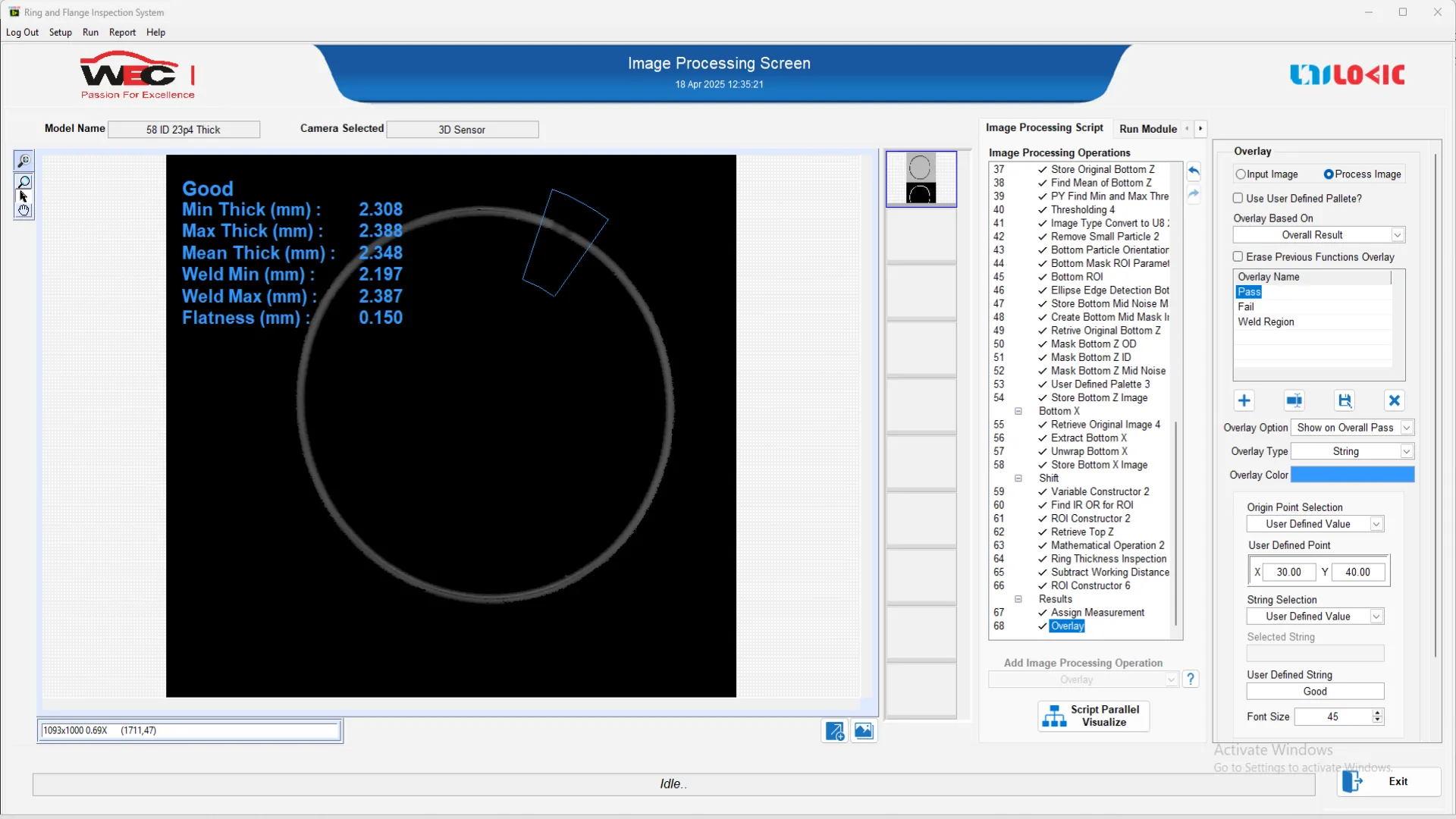Screen dimensions: 1456x819
Task: Click the add overlay plus icon
Action: coord(1244,400)
